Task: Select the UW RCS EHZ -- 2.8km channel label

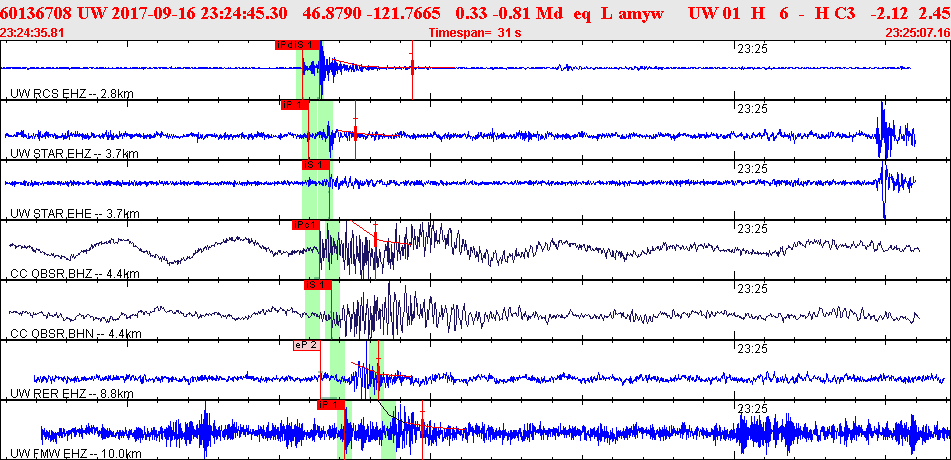Action: [72, 93]
